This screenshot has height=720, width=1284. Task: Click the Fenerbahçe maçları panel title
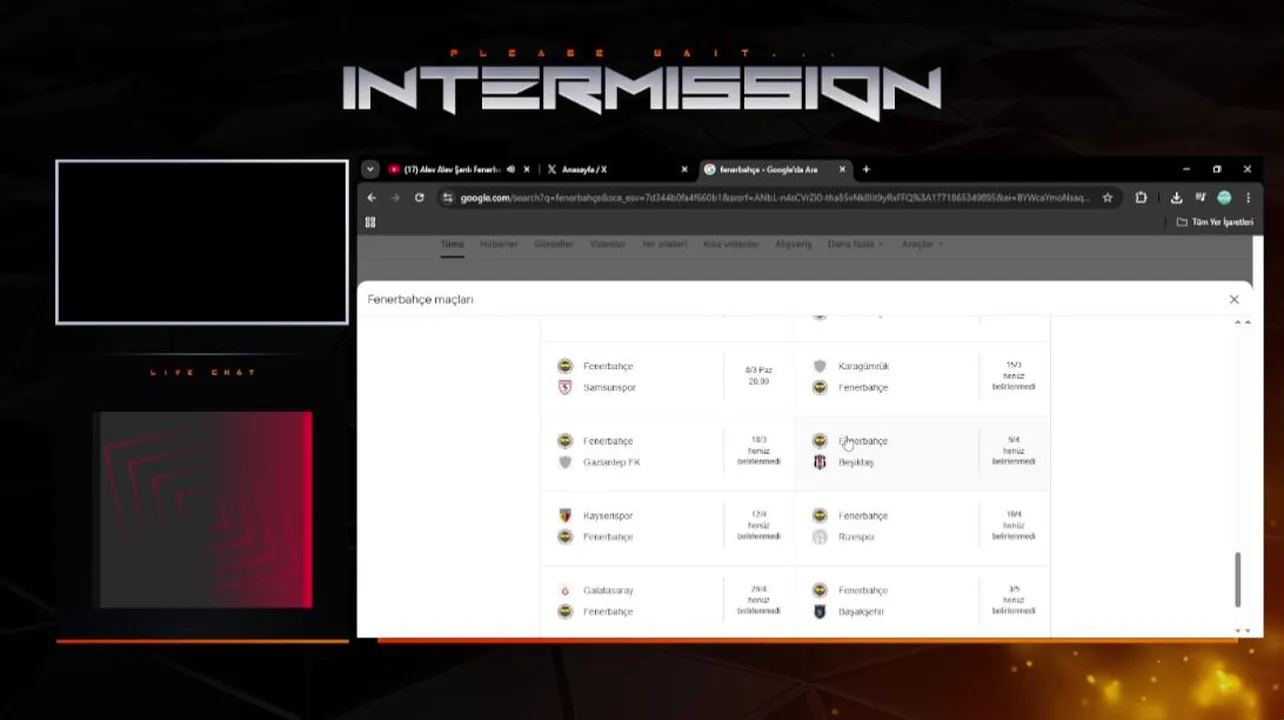coord(420,299)
